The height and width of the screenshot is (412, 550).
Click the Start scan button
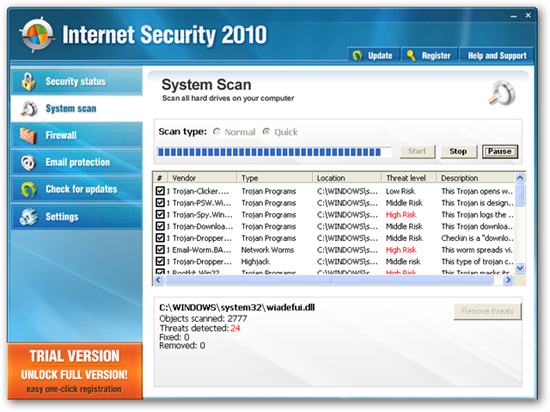417,151
